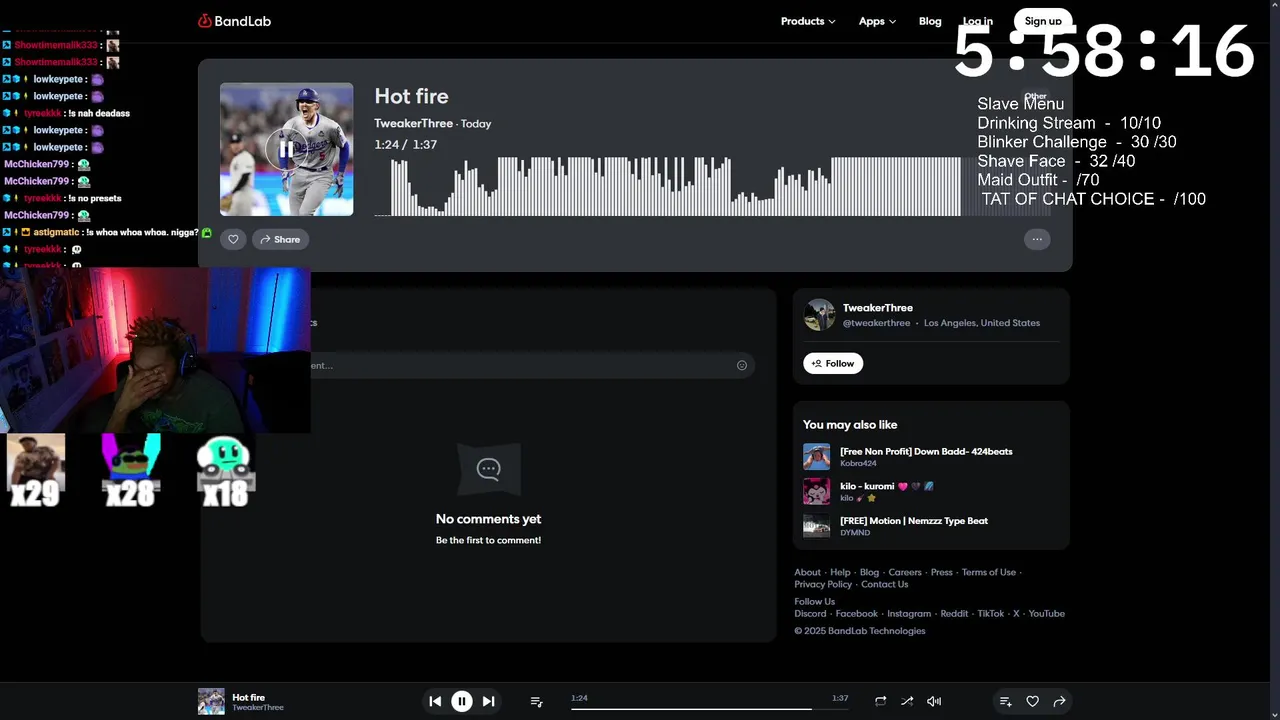Open the TikTok follow link

click(991, 614)
